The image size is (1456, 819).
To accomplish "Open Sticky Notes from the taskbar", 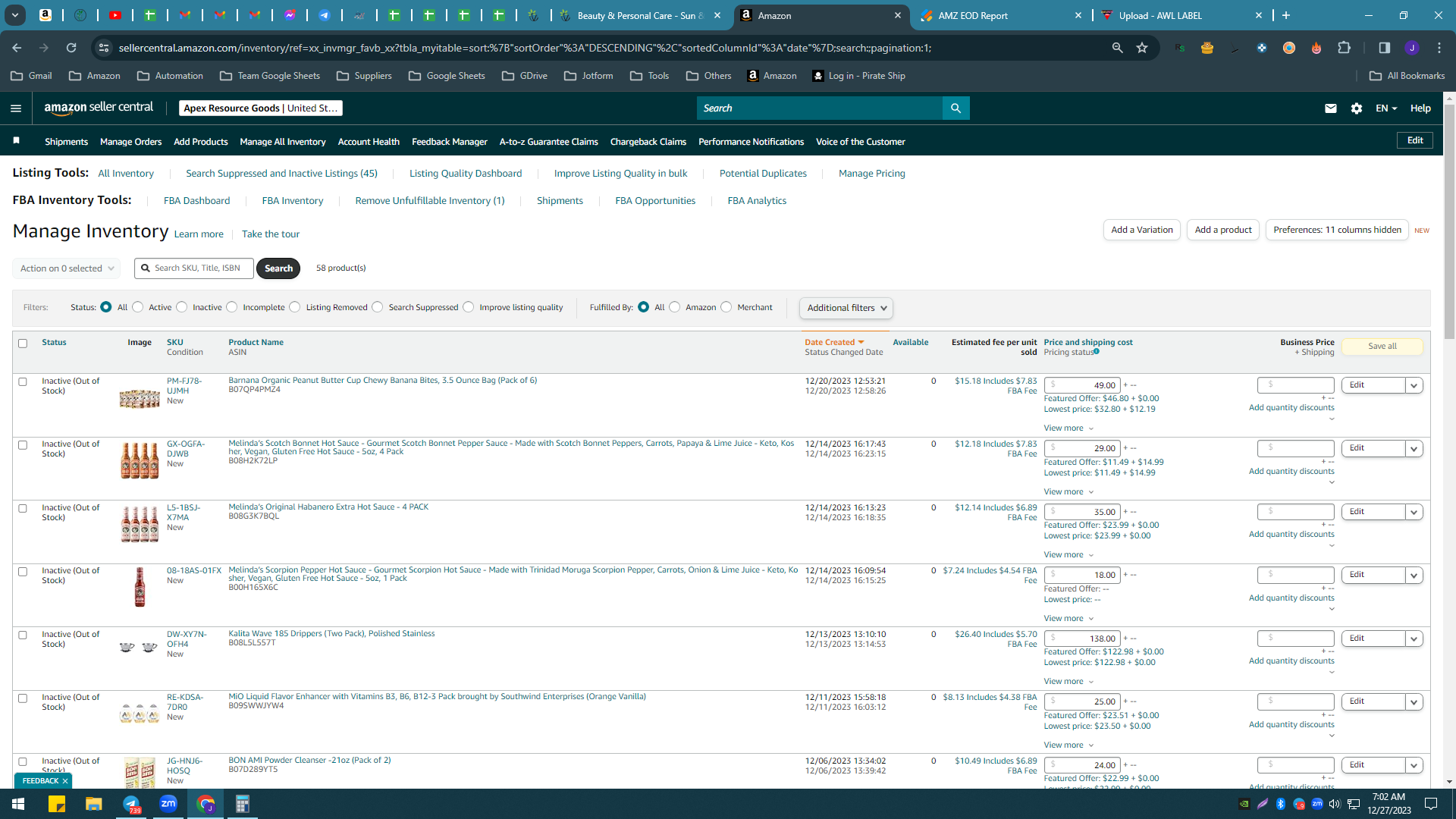I will (57, 804).
